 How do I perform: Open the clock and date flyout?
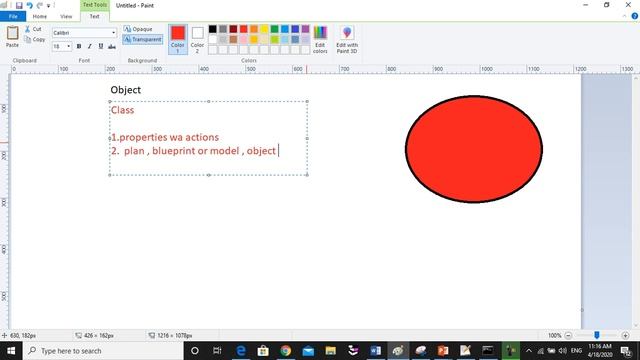coord(600,351)
